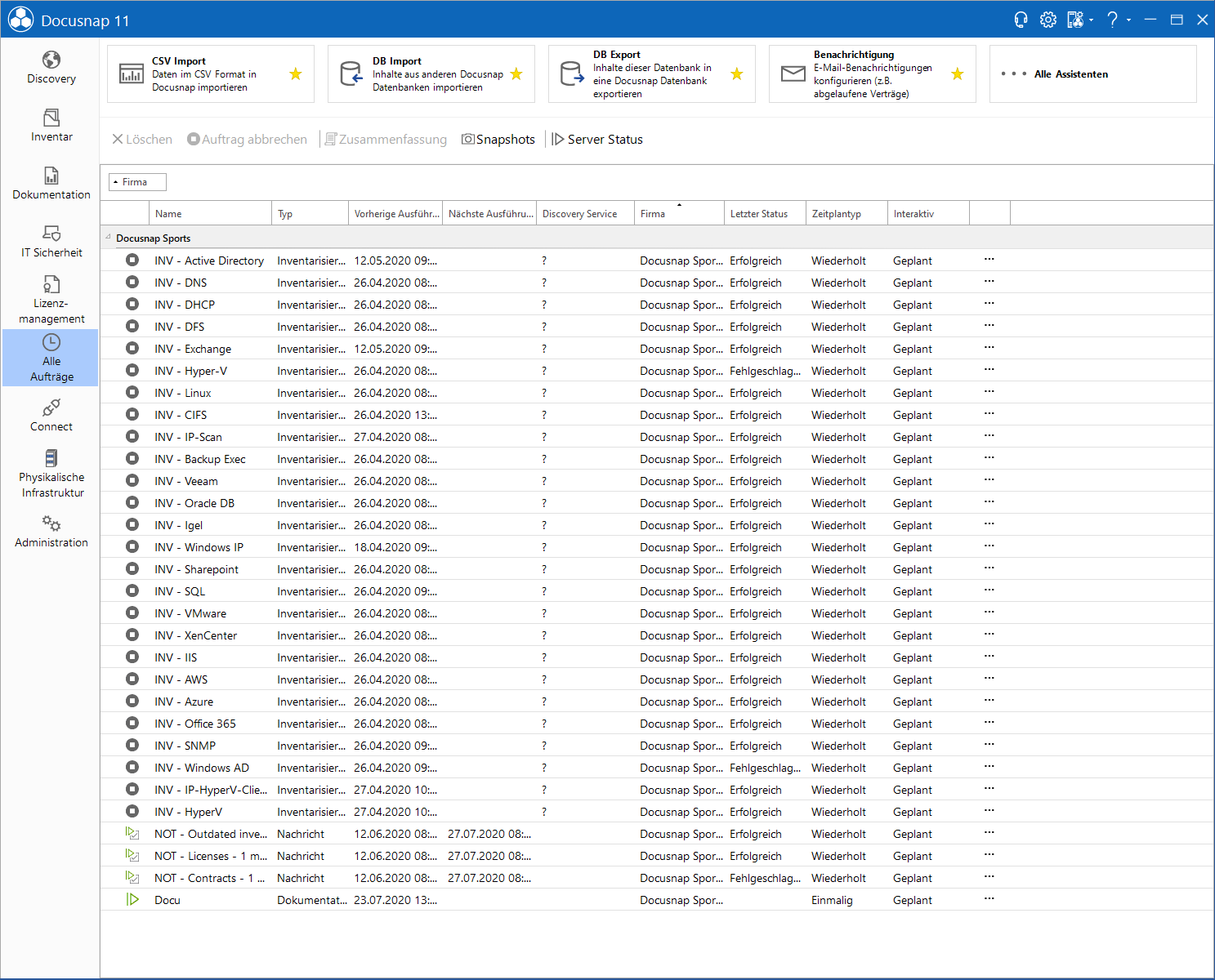The image size is (1215, 980).
Task: Sort by Discovery Service column header
Action: (x=585, y=214)
